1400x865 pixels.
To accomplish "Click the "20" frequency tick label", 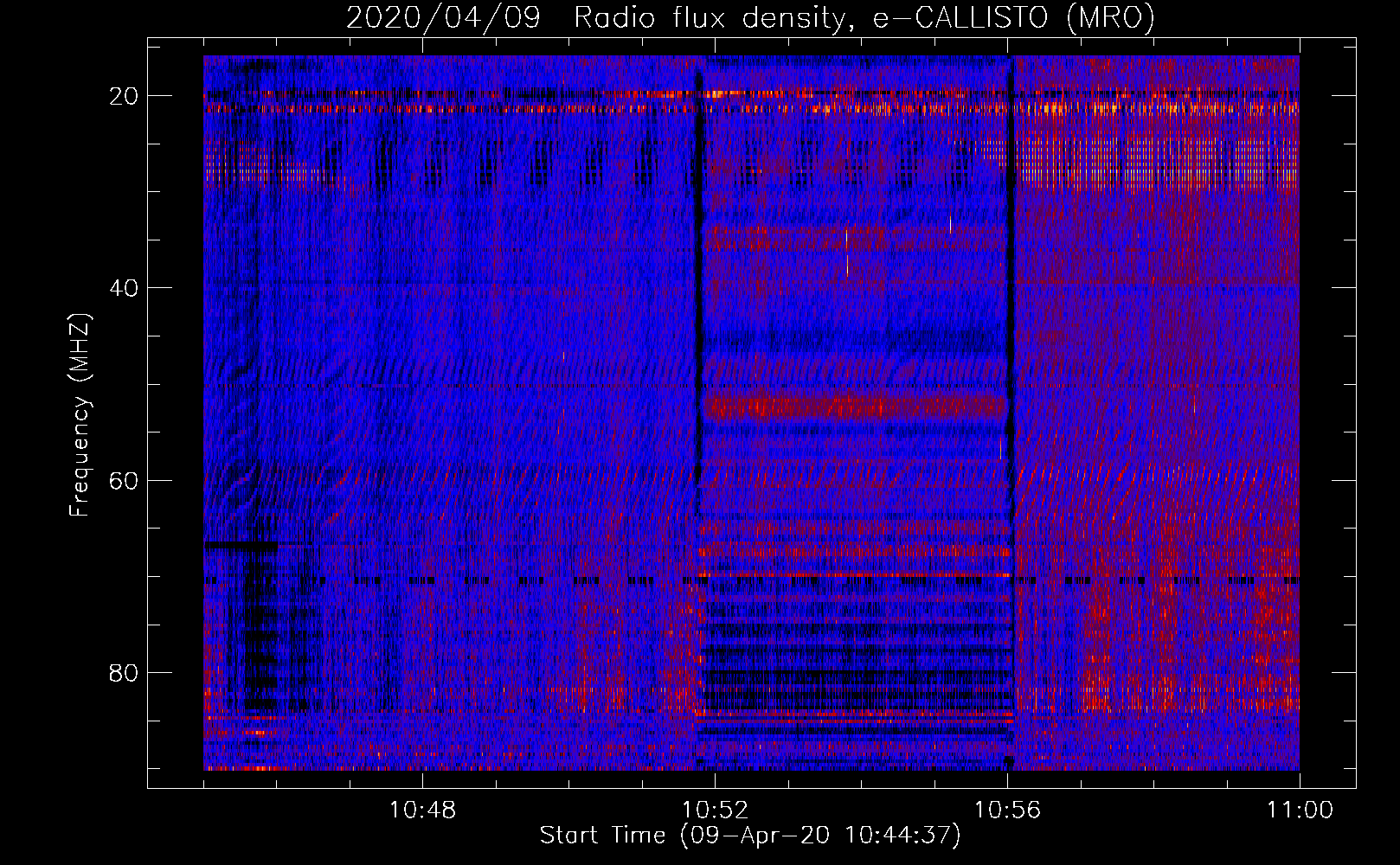I will point(124,96).
